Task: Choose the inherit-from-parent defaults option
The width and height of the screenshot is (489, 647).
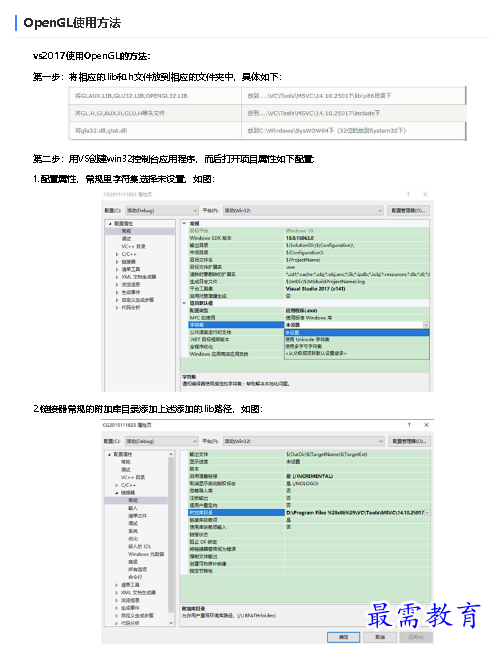Action: point(357,353)
